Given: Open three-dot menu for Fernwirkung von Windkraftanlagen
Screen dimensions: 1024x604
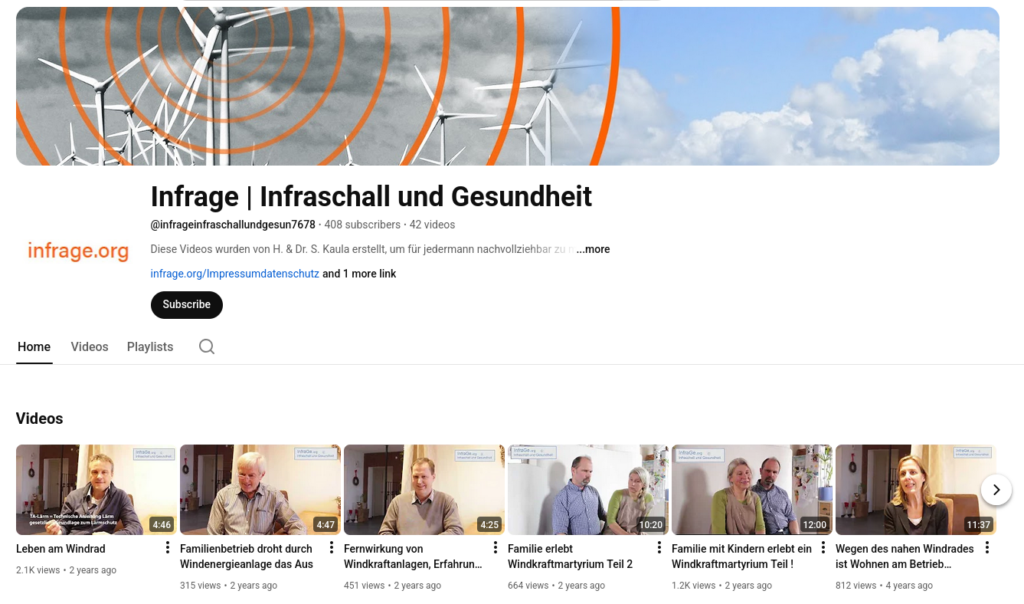Looking at the screenshot, I should 495,548.
